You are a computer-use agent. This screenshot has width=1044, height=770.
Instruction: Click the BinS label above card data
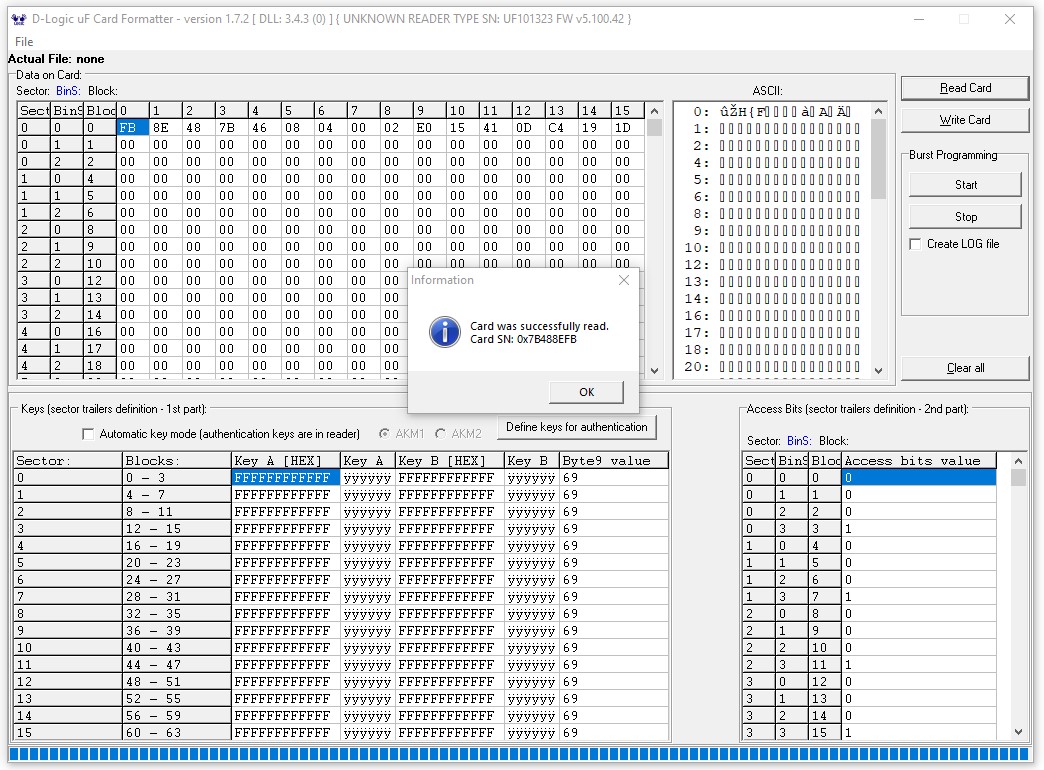coord(68,91)
